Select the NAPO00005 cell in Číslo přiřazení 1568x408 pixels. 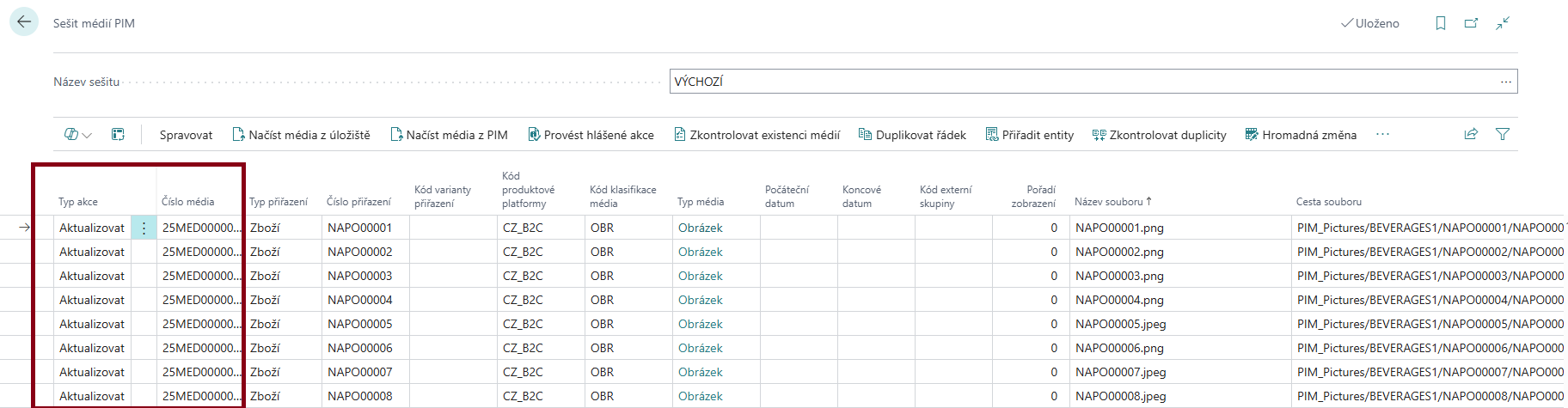pos(359,324)
